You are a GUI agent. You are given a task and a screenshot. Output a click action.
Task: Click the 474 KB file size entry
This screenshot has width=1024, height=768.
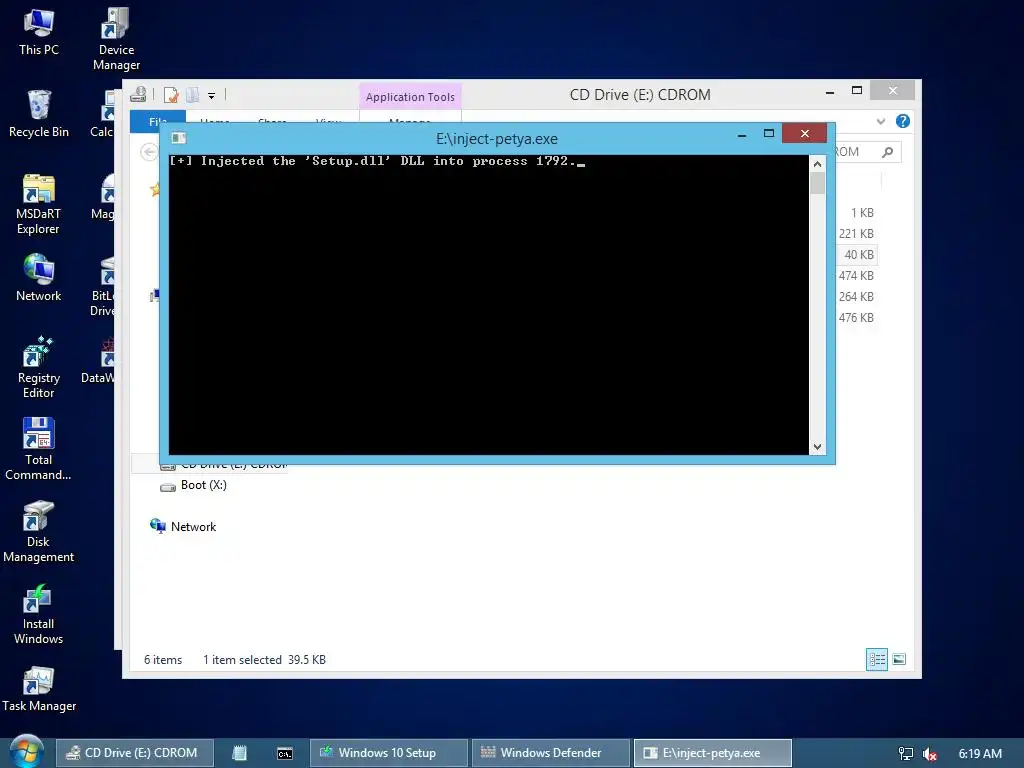pos(856,276)
